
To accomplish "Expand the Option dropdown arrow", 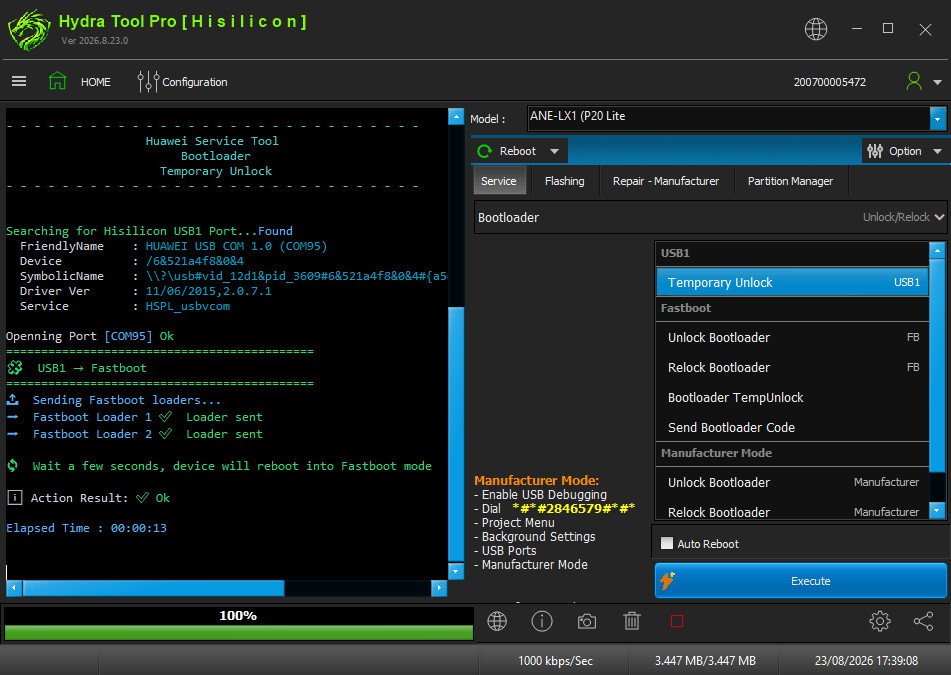I will [937, 151].
